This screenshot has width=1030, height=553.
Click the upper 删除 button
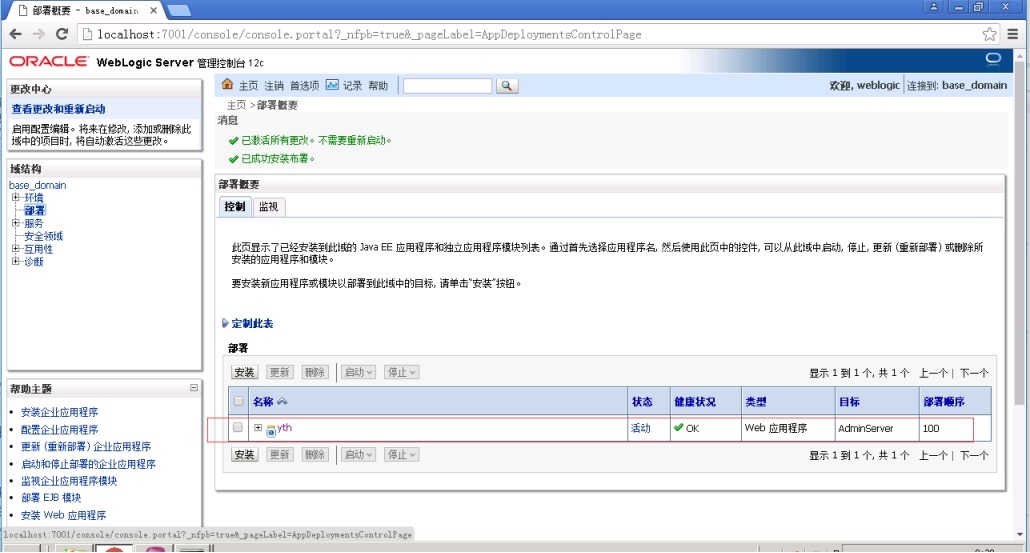315,372
